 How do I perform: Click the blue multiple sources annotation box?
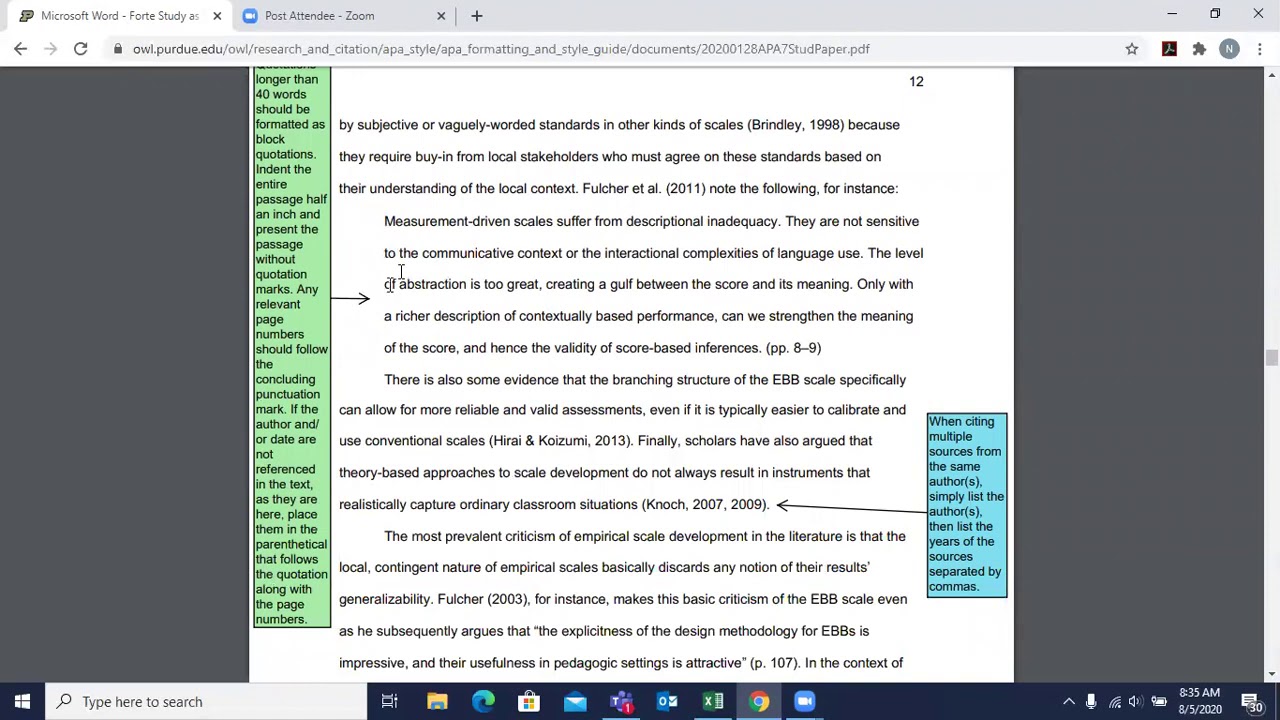(x=966, y=504)
